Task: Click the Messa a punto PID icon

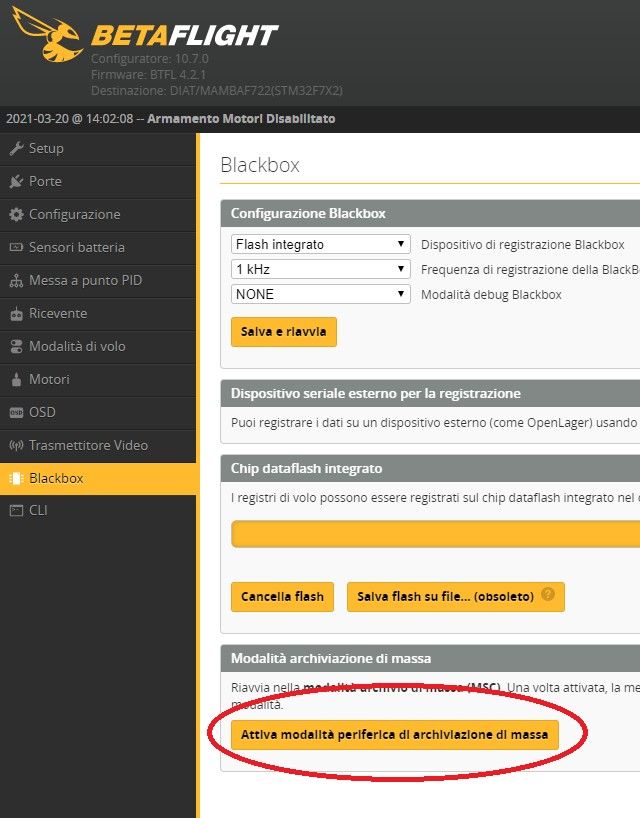Action: [x=15, y=281]
